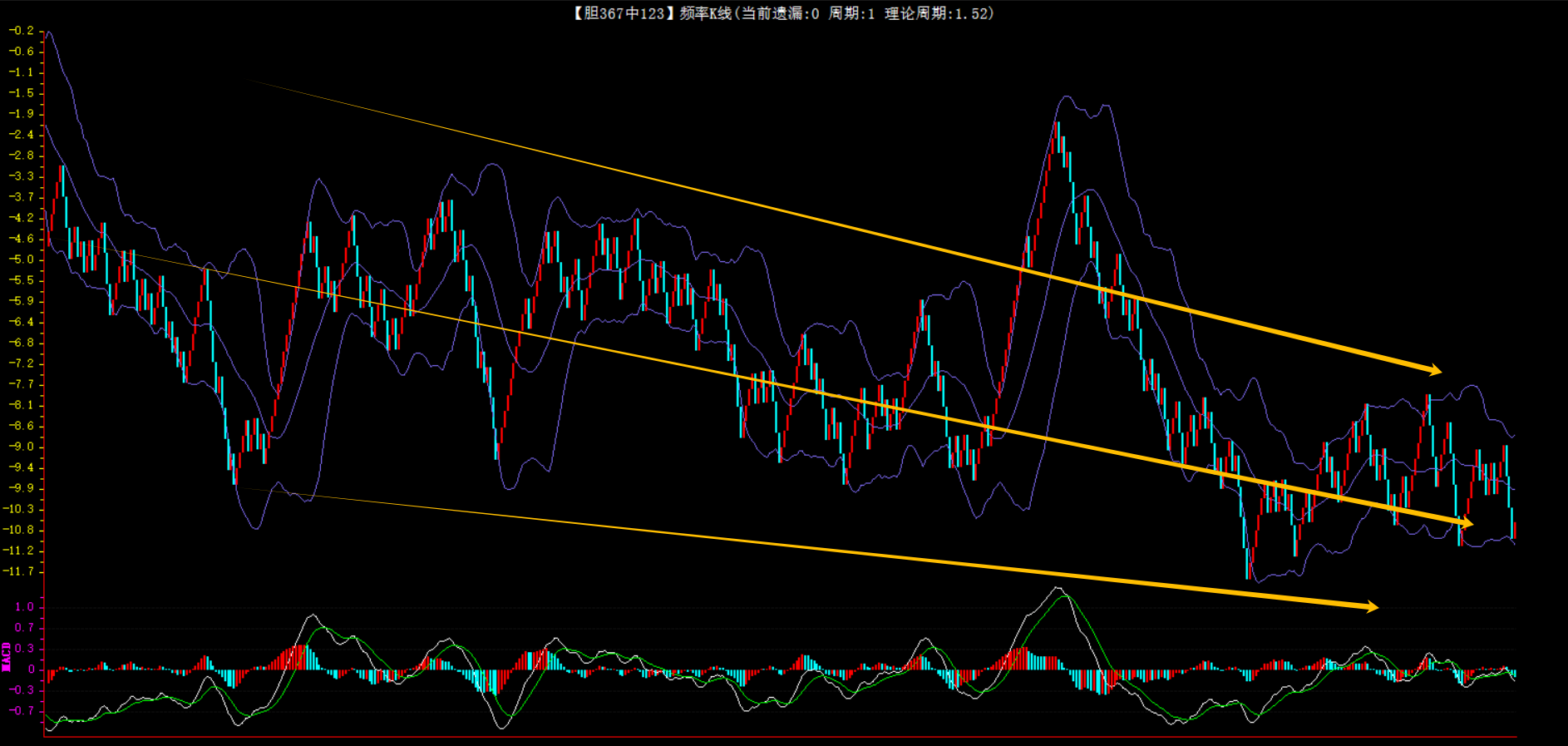Click the tallest MACD line peak

(x=1058, y=589)
